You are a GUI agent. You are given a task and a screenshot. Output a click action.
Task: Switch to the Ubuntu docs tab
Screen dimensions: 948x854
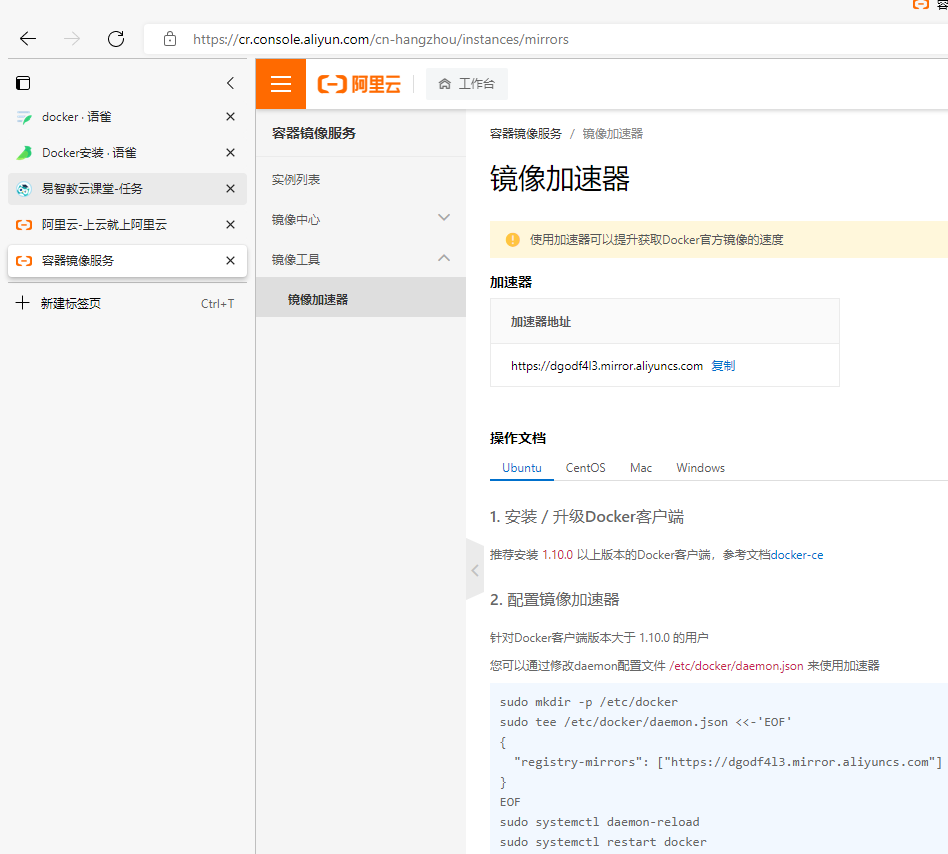coord(522,468)
